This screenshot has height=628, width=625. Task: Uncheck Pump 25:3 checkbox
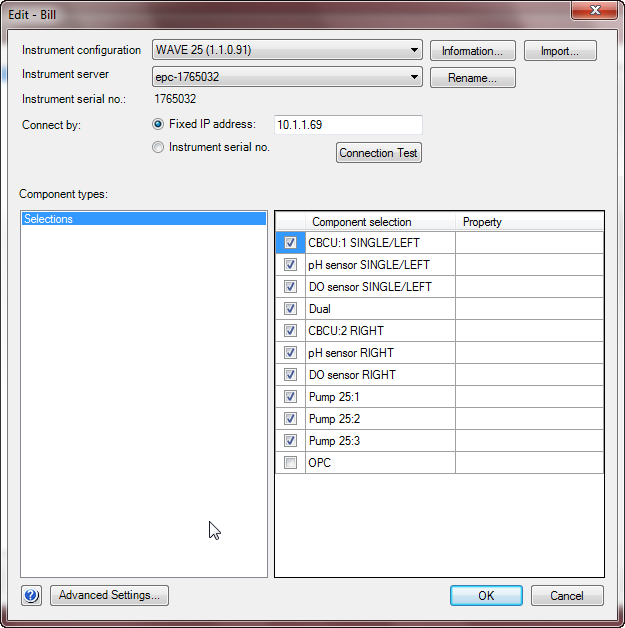[290, 441]
